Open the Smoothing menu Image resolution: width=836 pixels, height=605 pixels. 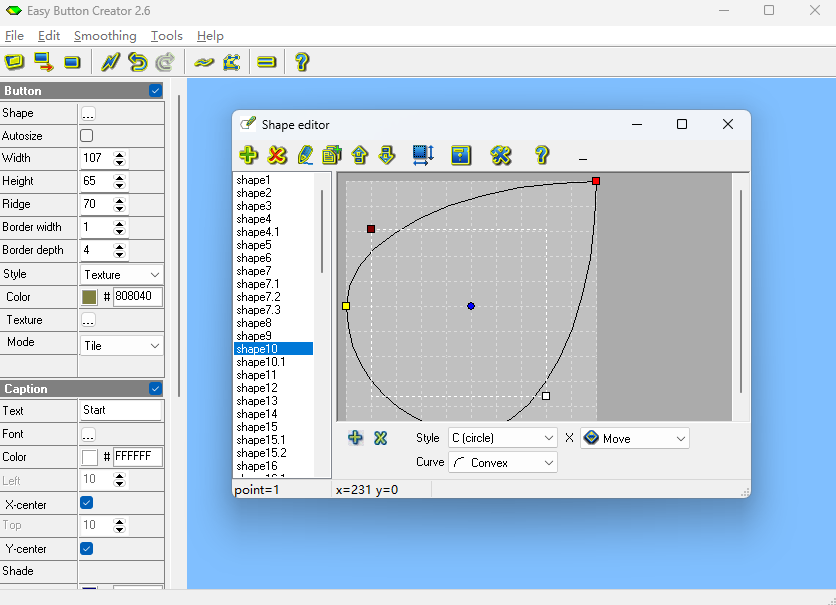click(x=105, y=36)
